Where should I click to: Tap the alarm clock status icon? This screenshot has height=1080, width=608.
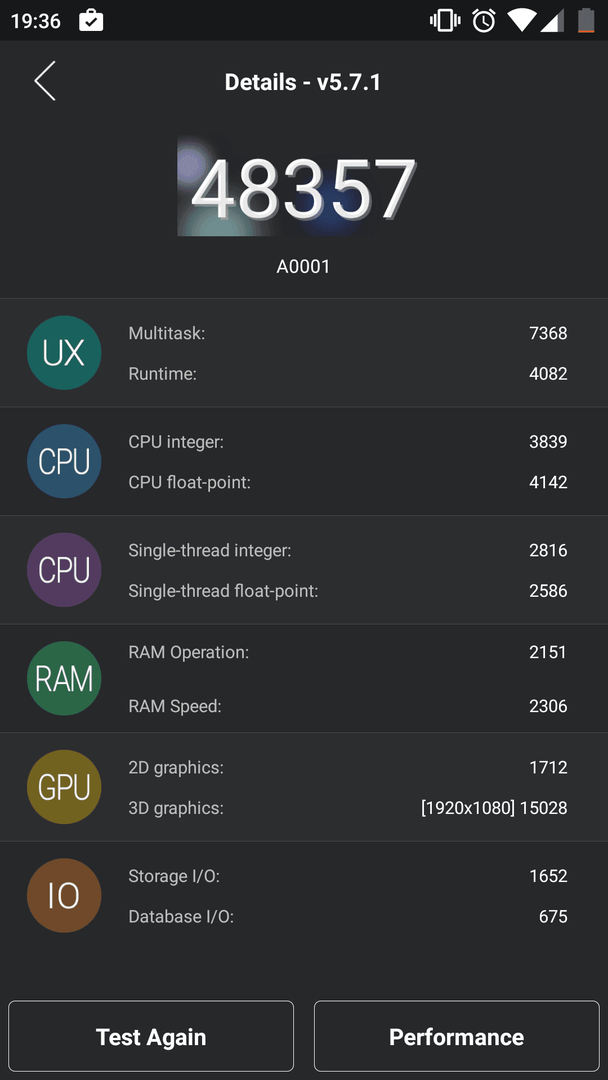click(484, 21)
